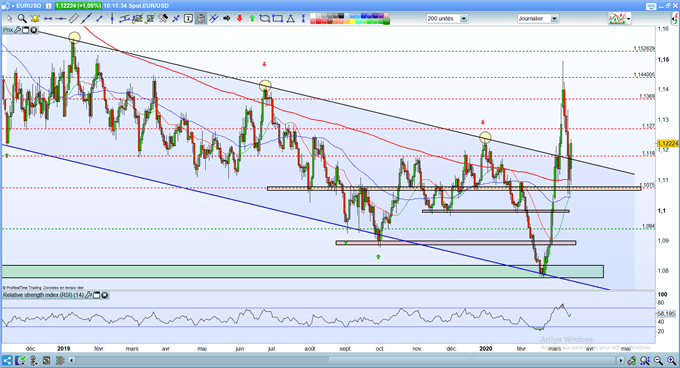Select the triangle drawing tool

pyautogui.click(x=291, y=19)
